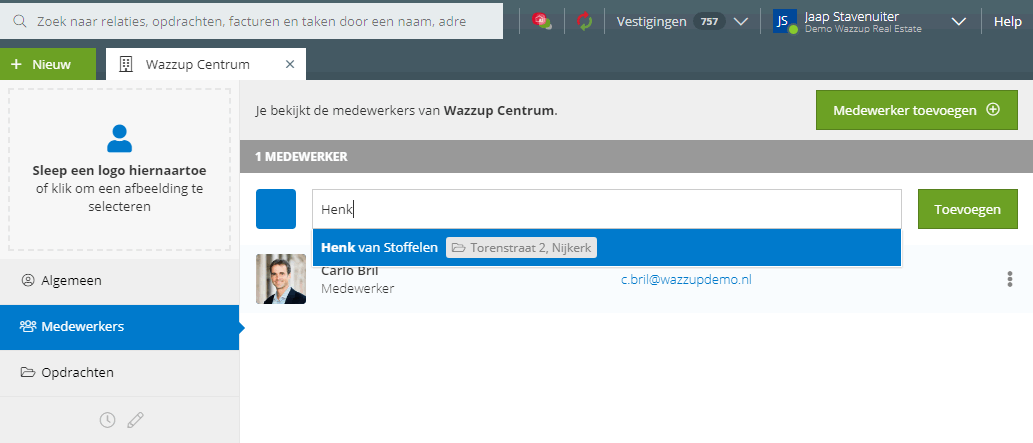Screen dimensions: 1033x443
Task: Click the pencil edit icon
Action: [135, 420]
